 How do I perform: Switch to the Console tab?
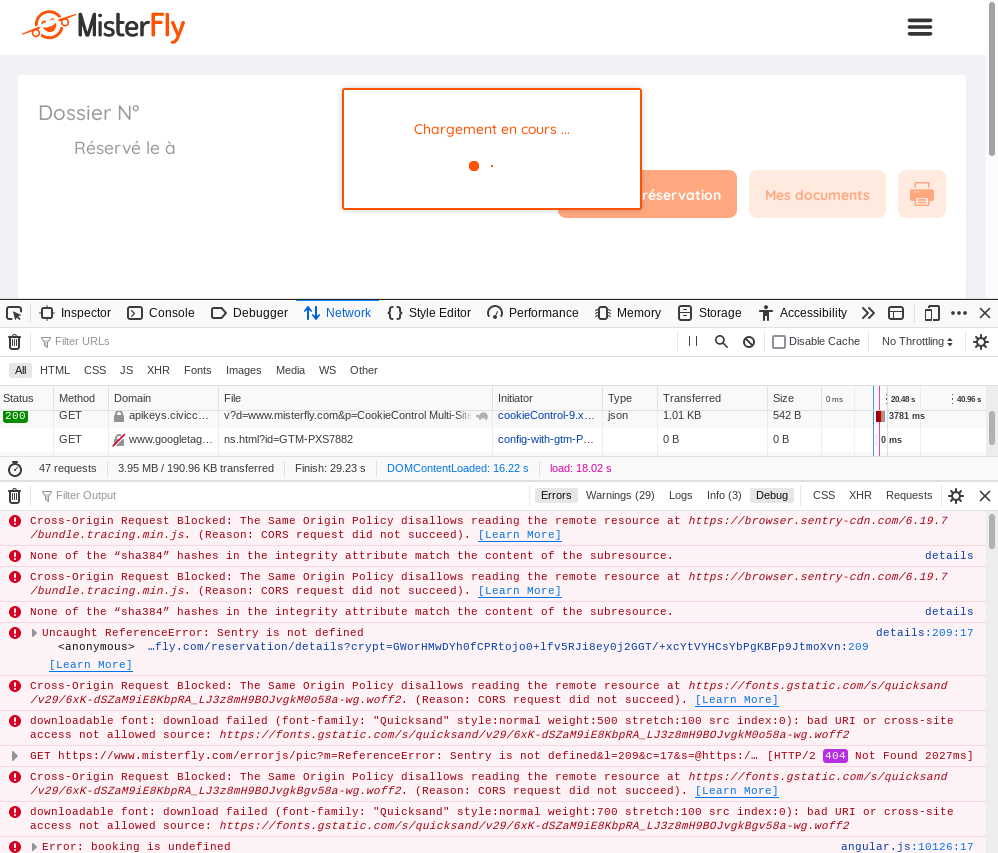tap(161, 313)
